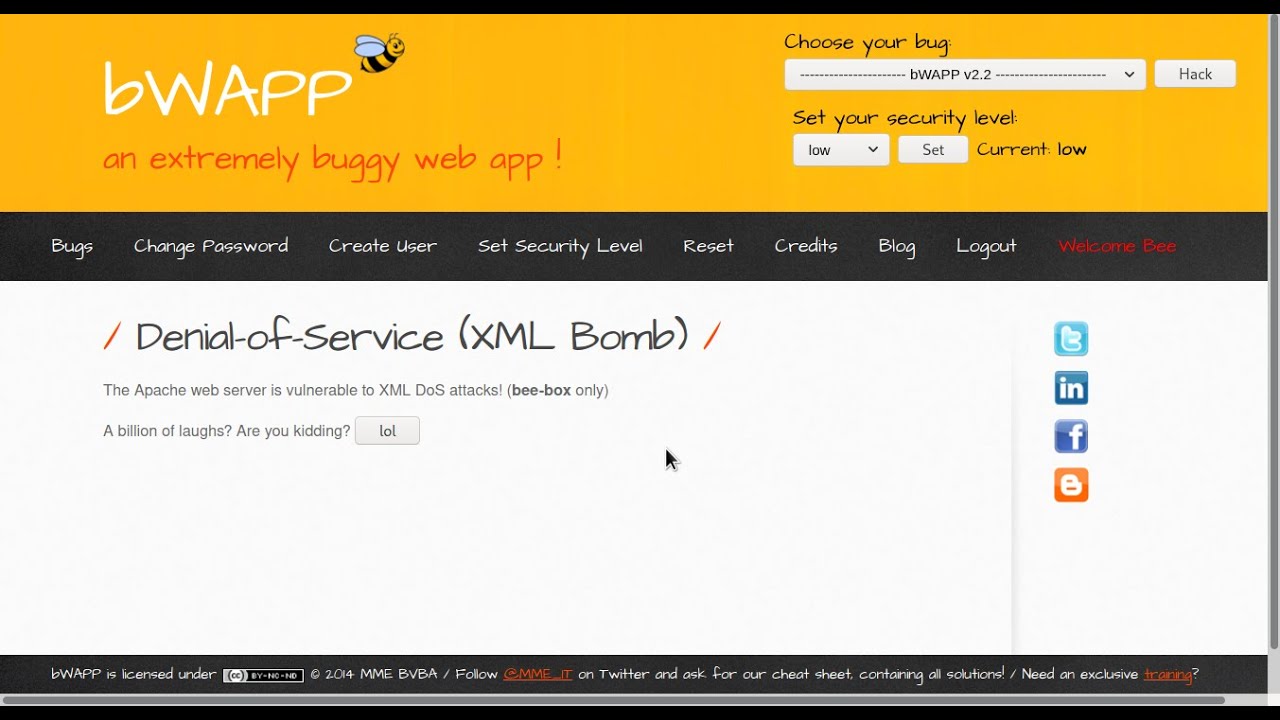
Task: Click the 'an extremely buggy web app' tagline
Action: pyautogui.click(x=332, y=159)
